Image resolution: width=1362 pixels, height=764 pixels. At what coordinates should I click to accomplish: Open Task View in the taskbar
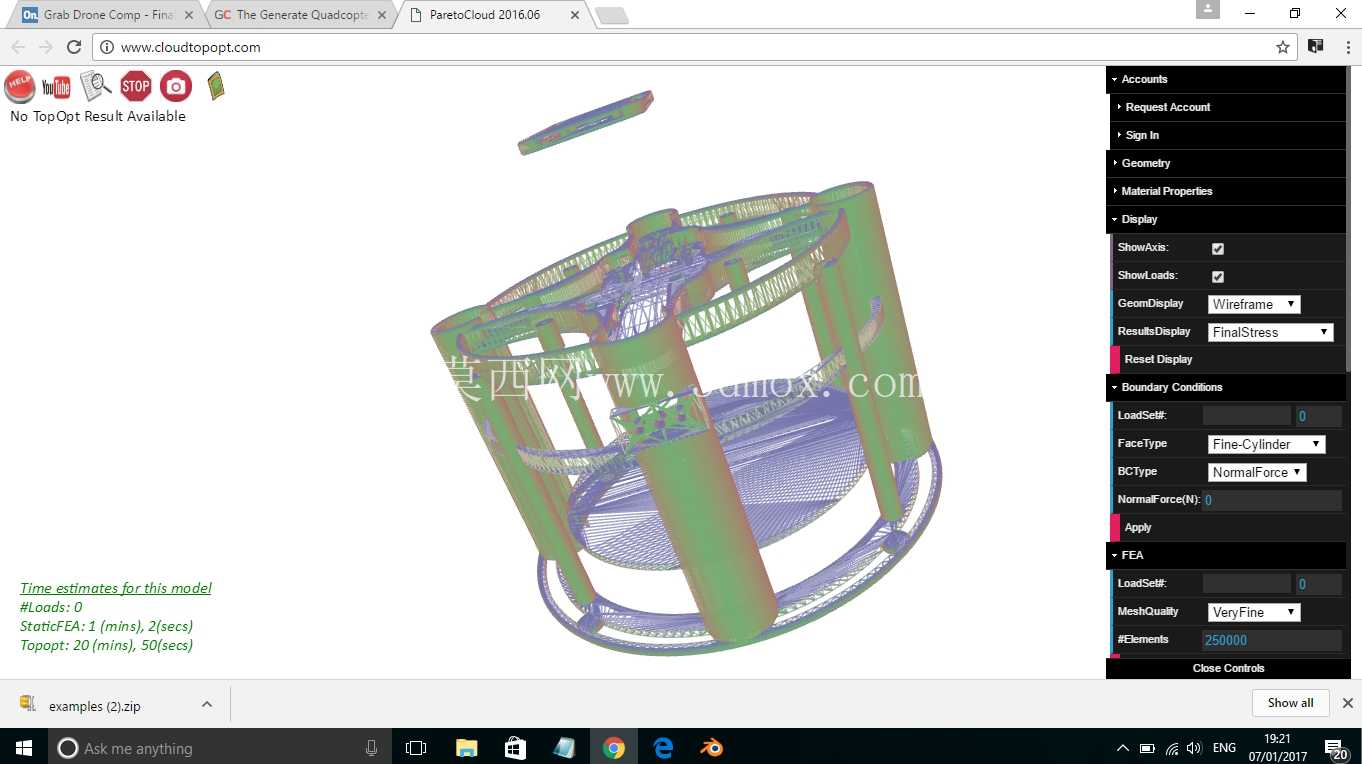416,748
